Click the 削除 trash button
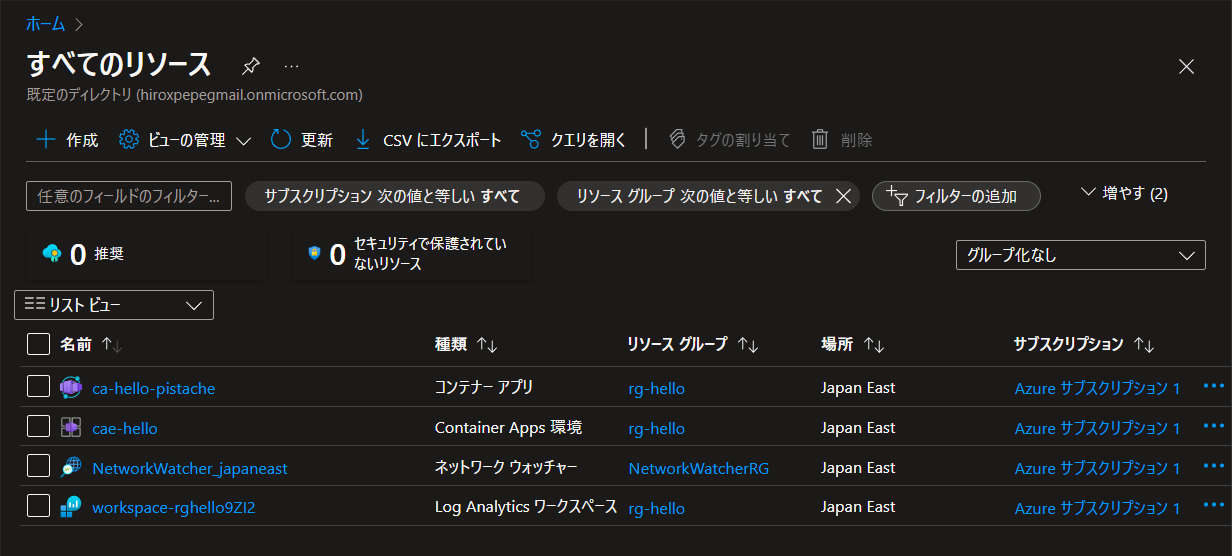The height and width of the screenshot is (556, 1232). click(x=842, y=140)
